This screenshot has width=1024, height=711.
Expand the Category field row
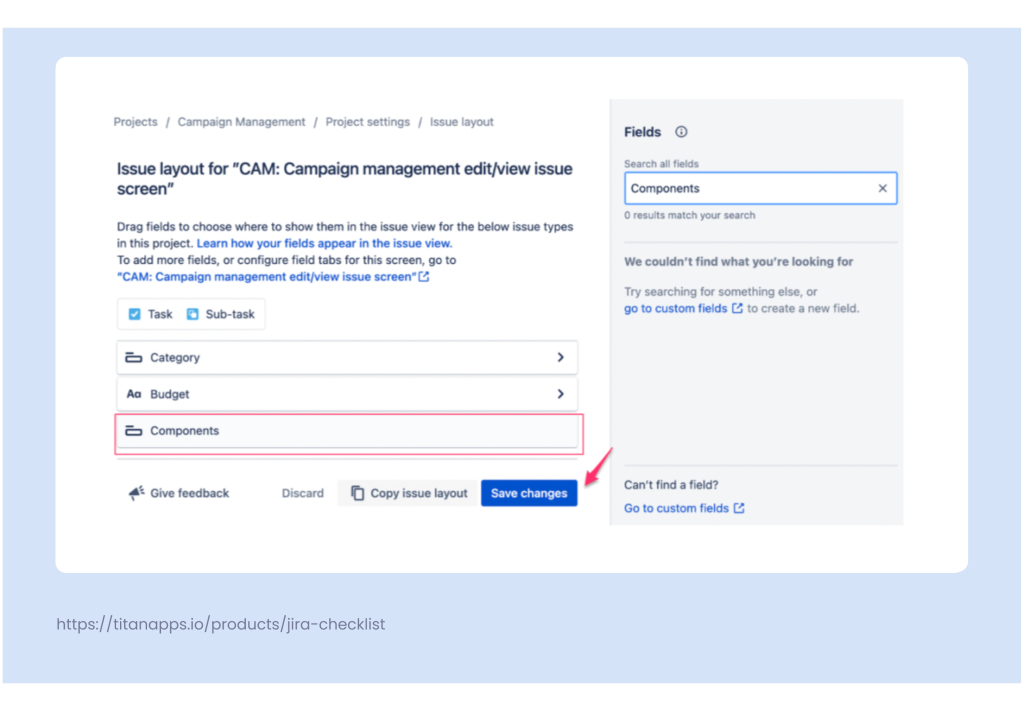coord(561,357)
